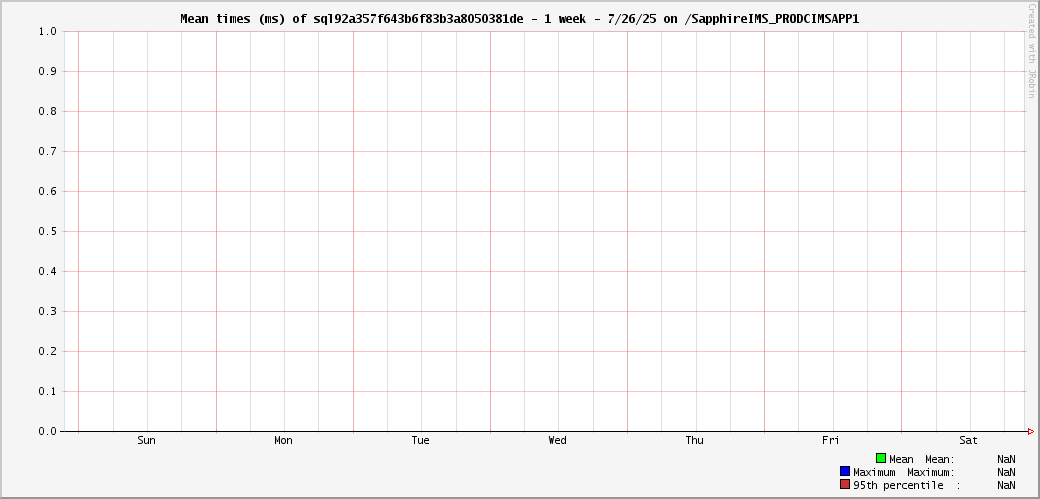Screen dimensions: 1040x499
Task: Click the Sun day label
Action: 147,441
